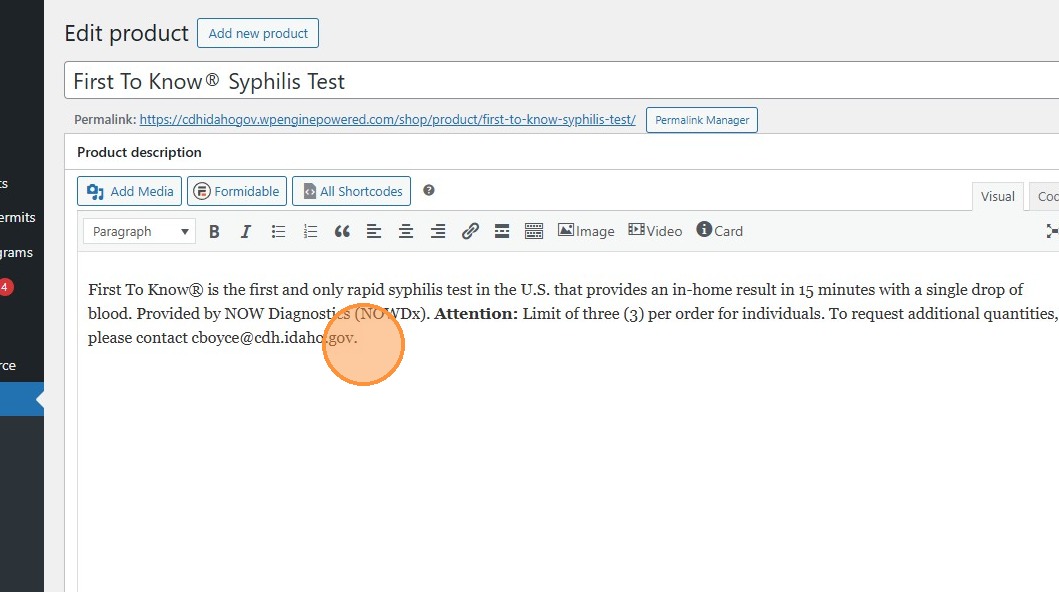Open the sidebar item ending in 'ermits'
The width and height of the screenshot is (1059, 592).
pyautogui.click(x=18, y=217)
